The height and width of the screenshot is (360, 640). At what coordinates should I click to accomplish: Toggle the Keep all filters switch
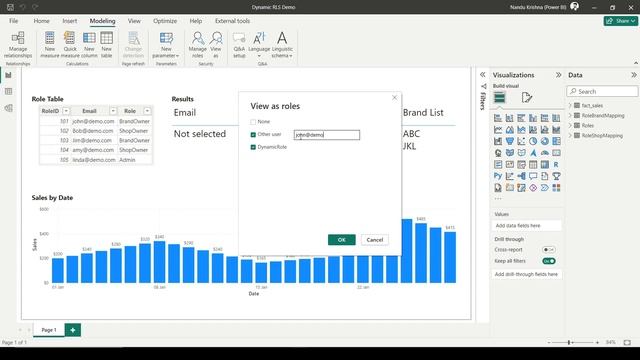point(549,261)
